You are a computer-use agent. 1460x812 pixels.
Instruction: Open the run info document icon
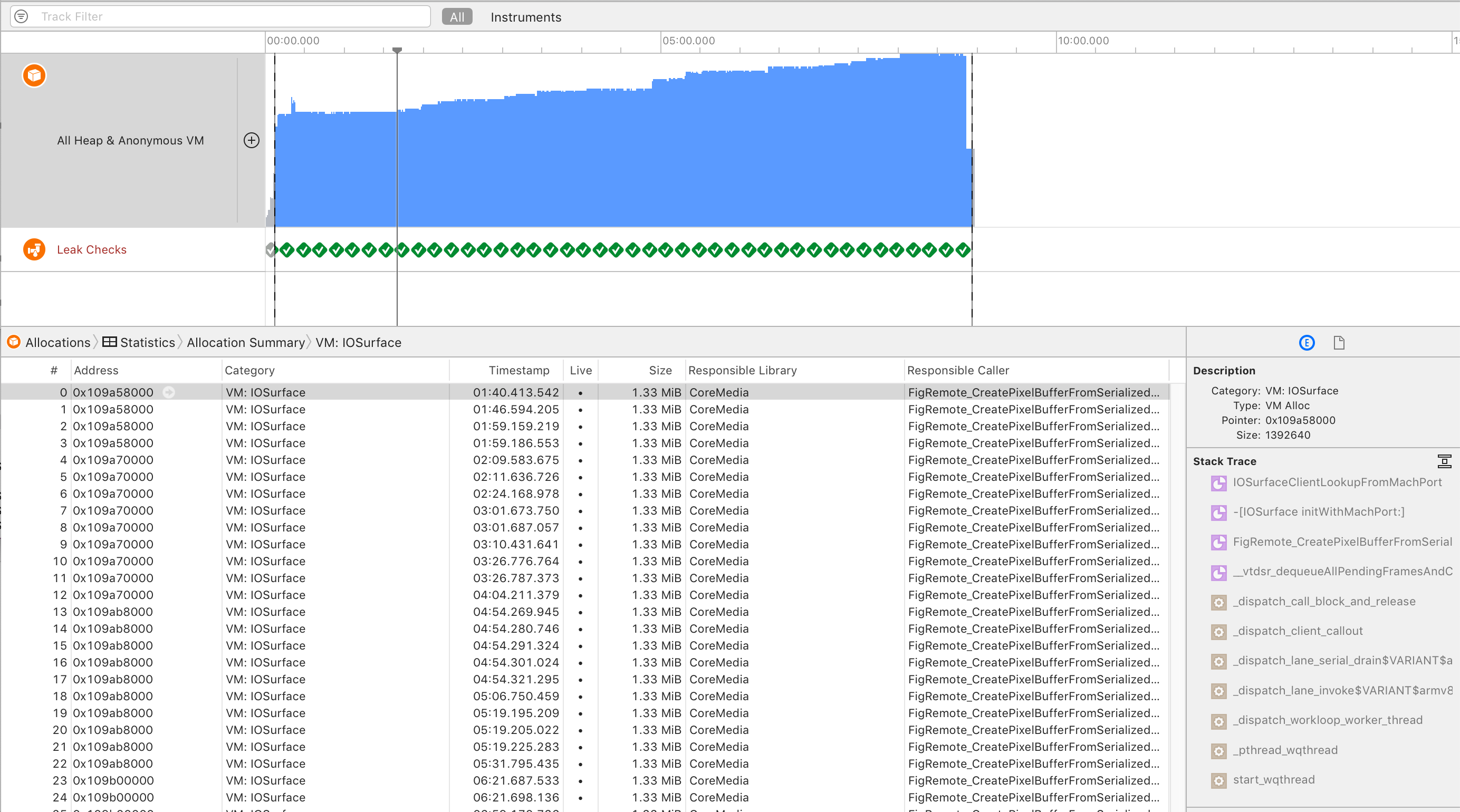(1339, 343)
